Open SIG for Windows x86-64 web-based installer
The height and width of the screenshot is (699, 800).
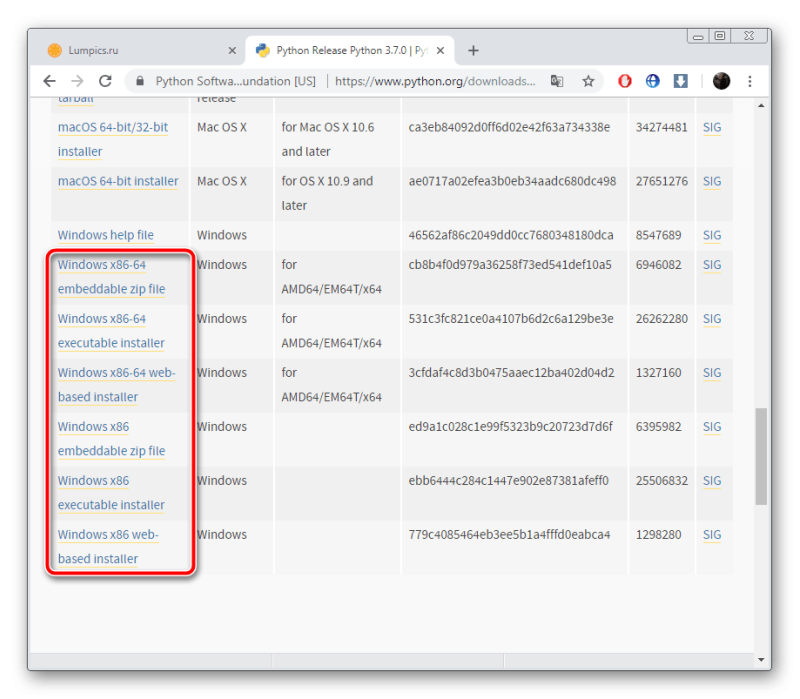coord(712,373)
